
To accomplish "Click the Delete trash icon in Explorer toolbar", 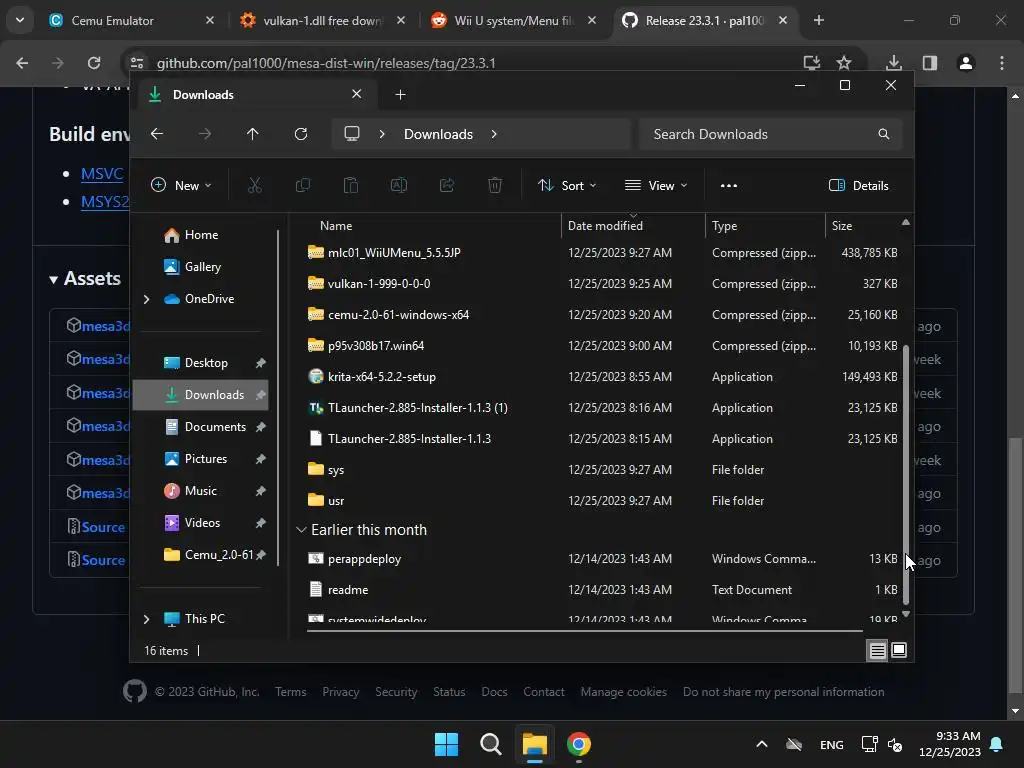I will point(495,185).
